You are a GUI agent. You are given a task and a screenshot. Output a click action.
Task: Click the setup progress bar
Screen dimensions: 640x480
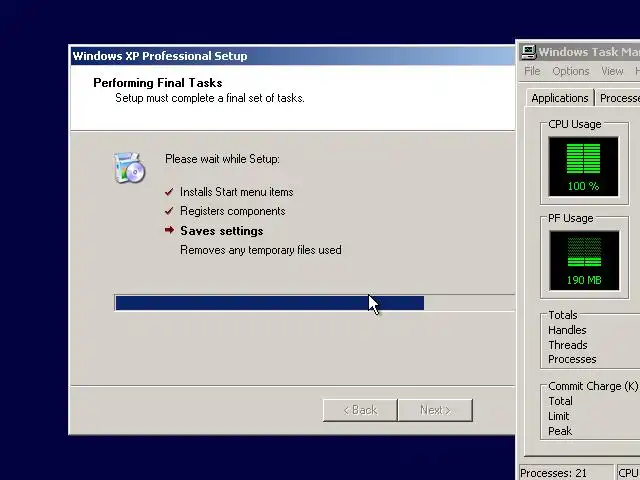(315, 303)
